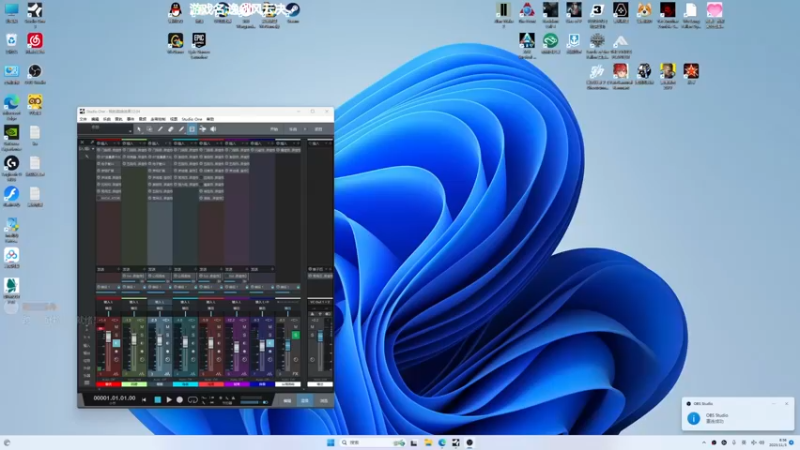This screenshot has width=800, height=450.
Task: Open the Windows Start menu
Action: pyautogui.click(x=331, y=442)
